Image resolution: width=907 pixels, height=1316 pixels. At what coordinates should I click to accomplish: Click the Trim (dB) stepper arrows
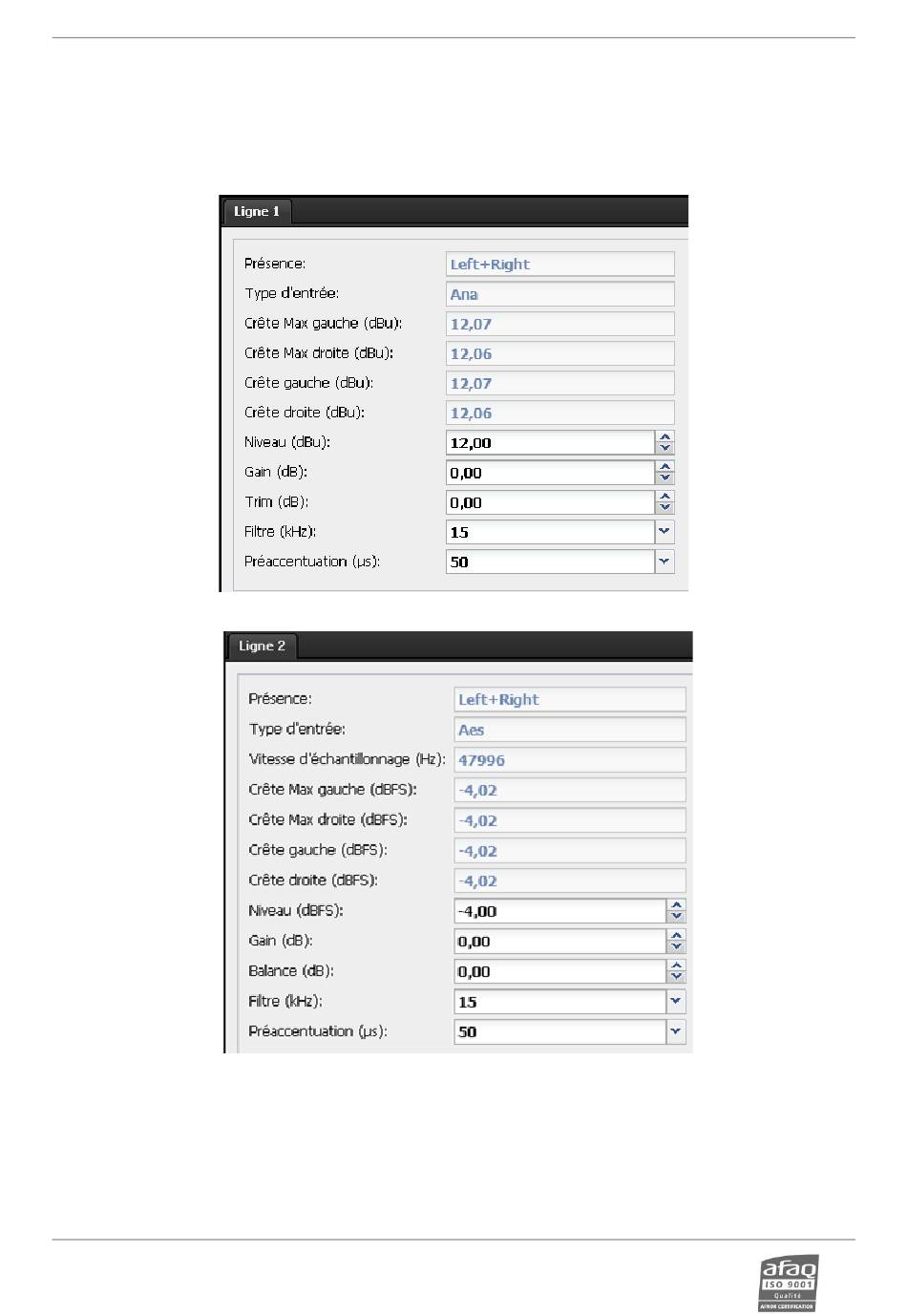pyautogui.click(x=665, y=502)
